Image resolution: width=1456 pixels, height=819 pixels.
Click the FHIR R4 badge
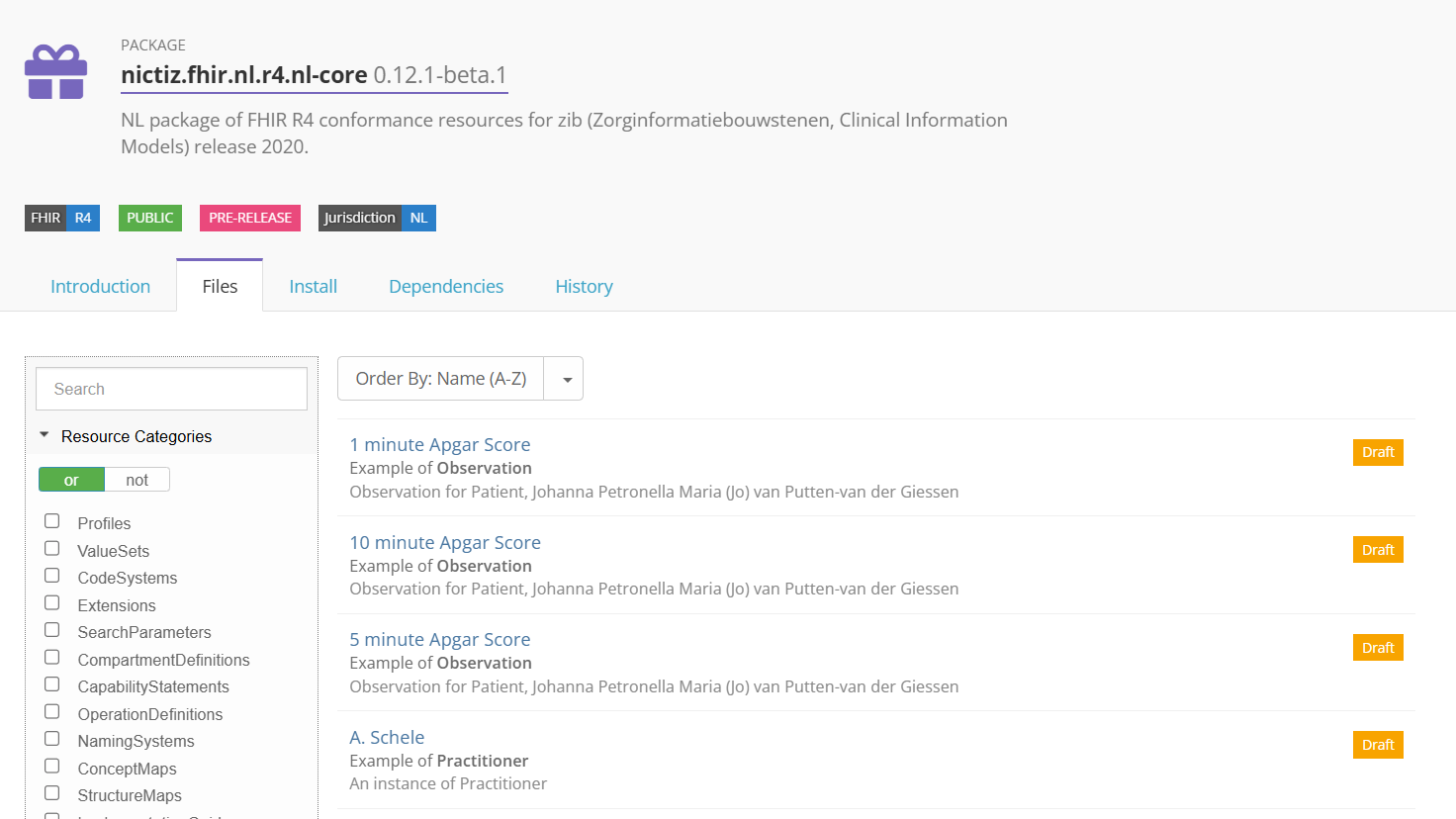click(62, 218)
